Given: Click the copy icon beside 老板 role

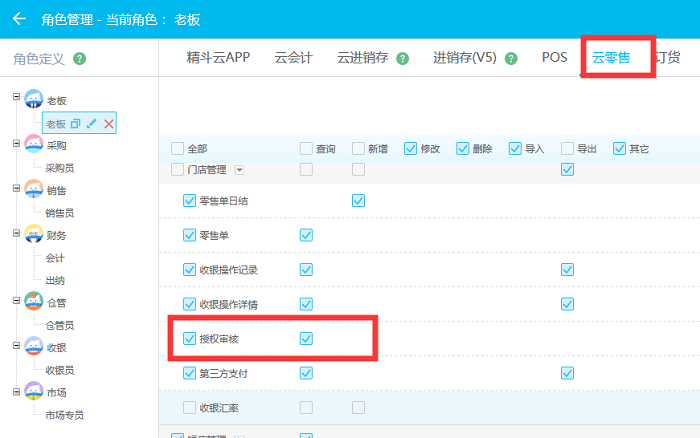Looking at the screenshot, I should pyautogui.click(x=75, y=123).
